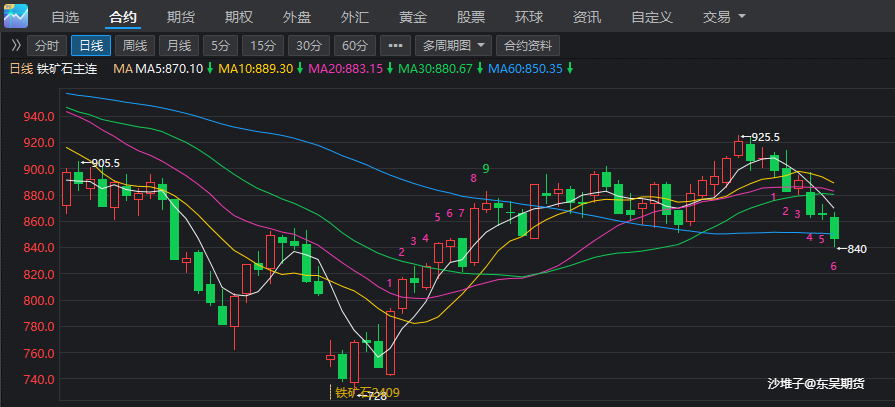Select the 15分 period
The width and height of the screenshot is (895, 407).
click(x=263, y=45)
